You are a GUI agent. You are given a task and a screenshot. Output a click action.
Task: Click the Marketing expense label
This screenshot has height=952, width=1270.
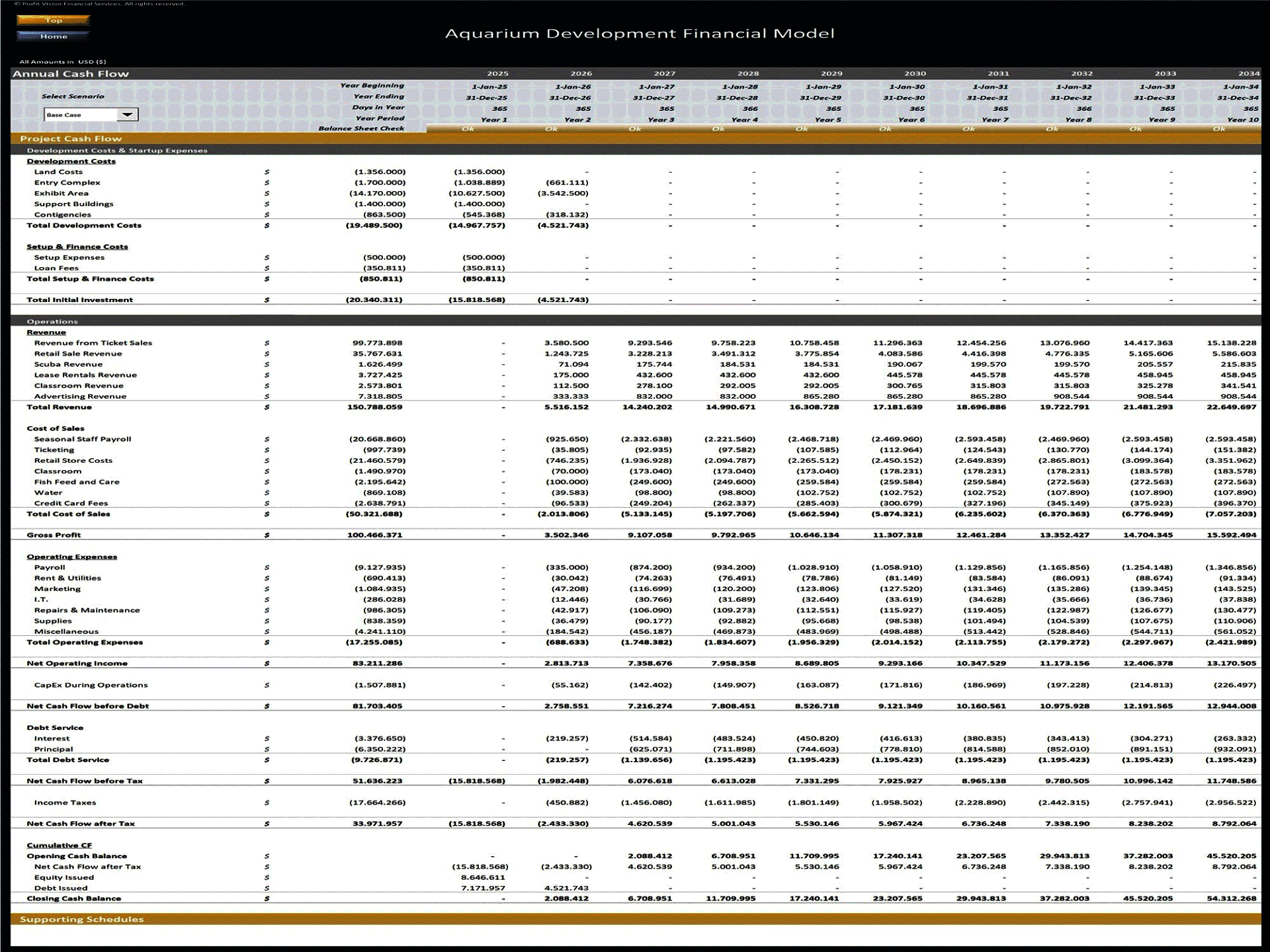click(57, 588)
